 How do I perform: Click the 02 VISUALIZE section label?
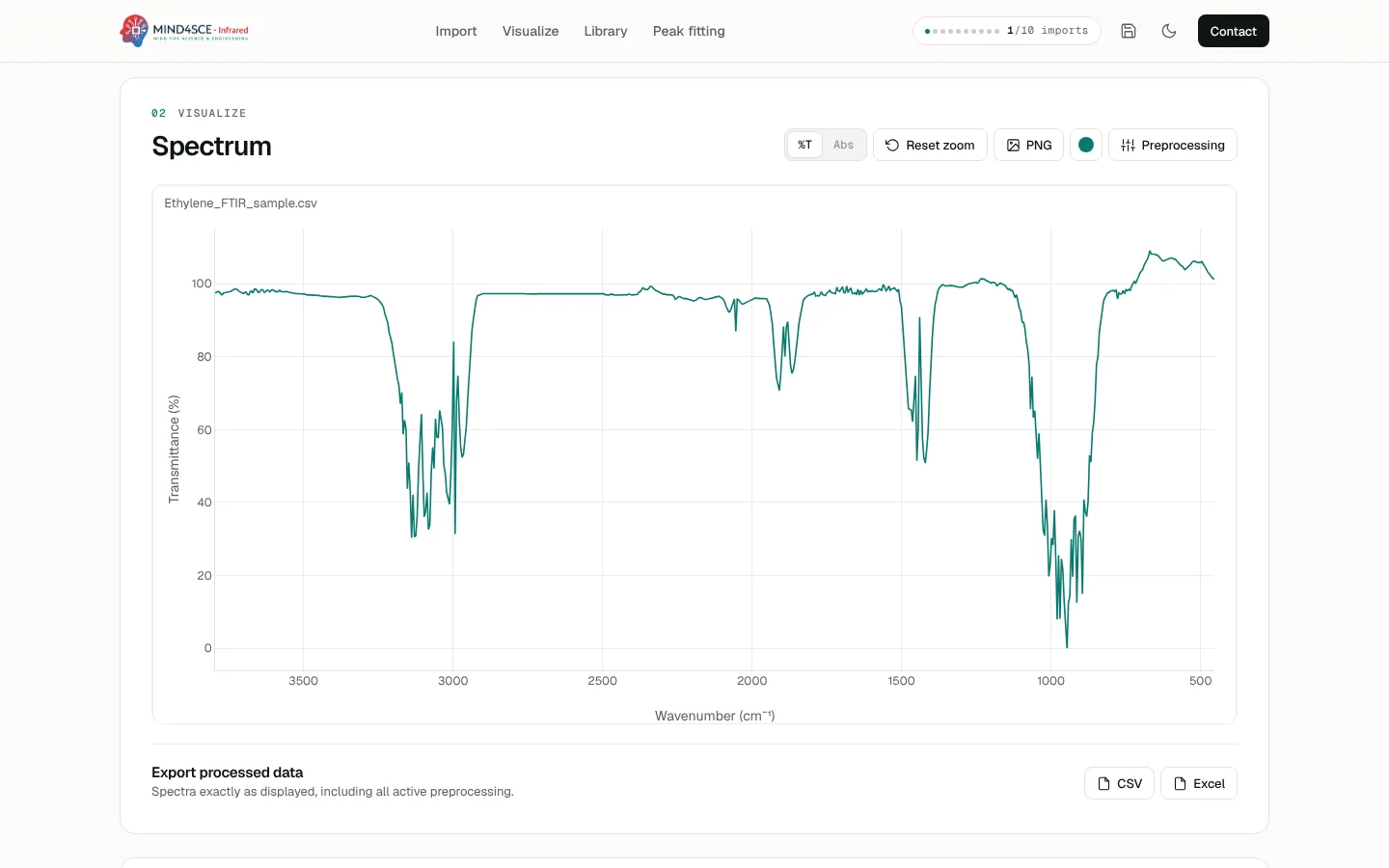tap(199, 113)
